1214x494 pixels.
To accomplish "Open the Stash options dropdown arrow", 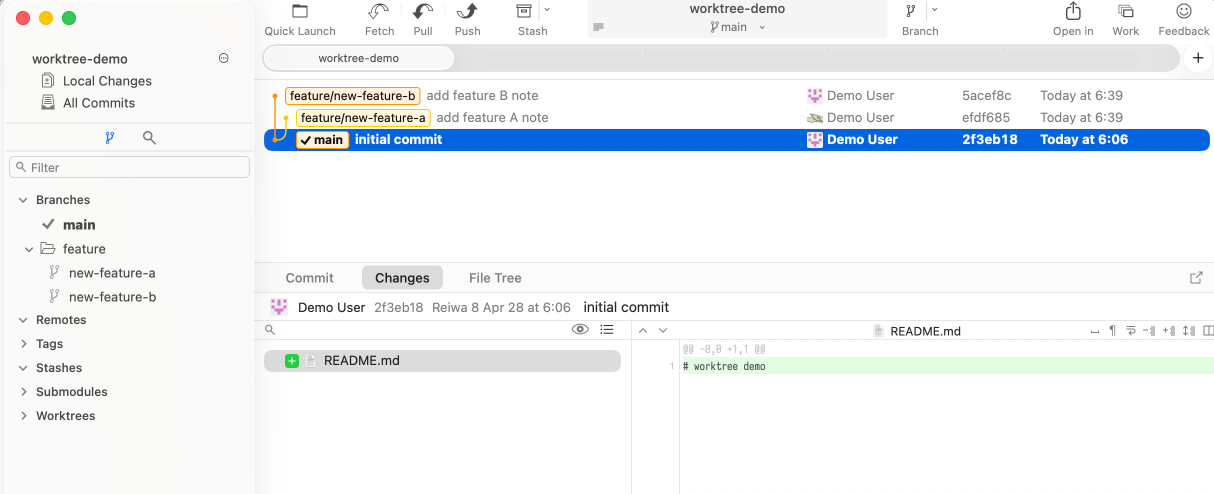I will click(x=547, y=9).
